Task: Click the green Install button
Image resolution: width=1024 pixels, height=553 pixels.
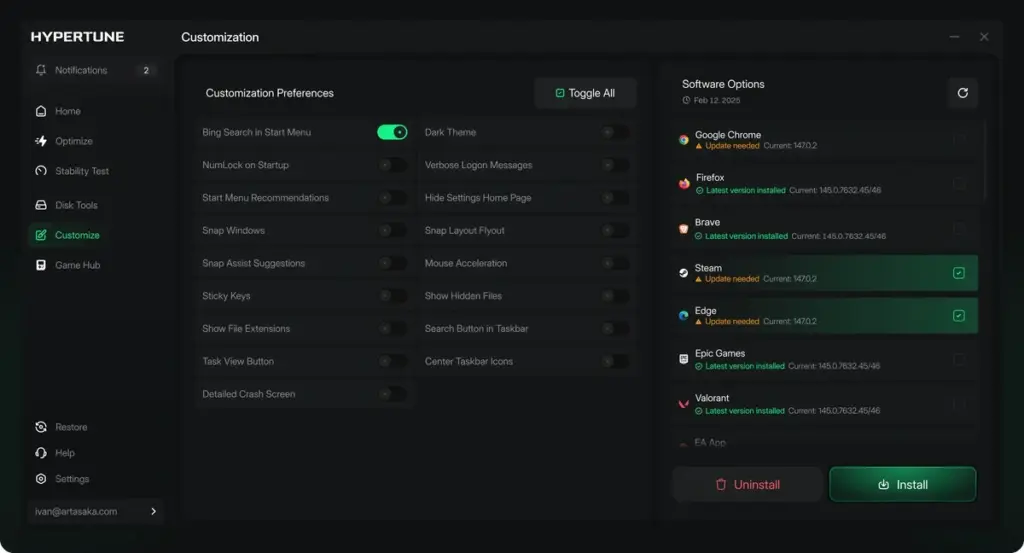Action: pos(903,484)
